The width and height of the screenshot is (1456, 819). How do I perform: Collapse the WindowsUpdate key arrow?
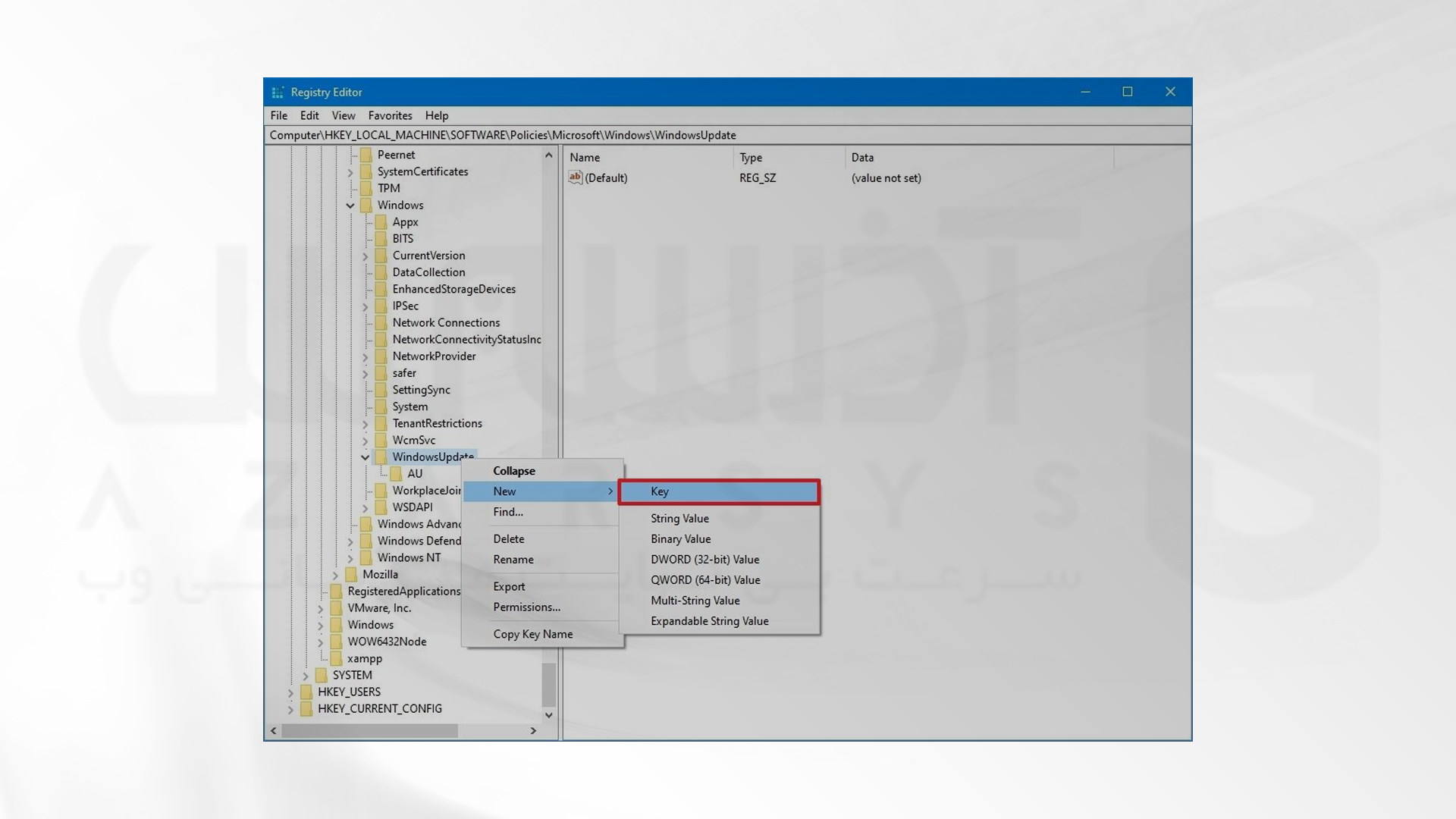365,457
